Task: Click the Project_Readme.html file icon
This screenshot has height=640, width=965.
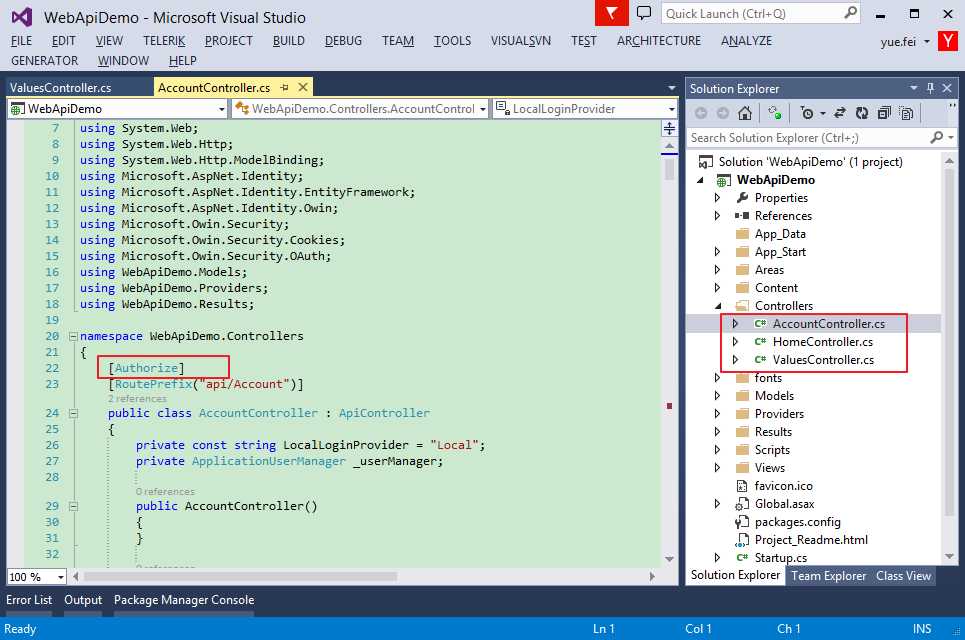Action: [742, 540]
